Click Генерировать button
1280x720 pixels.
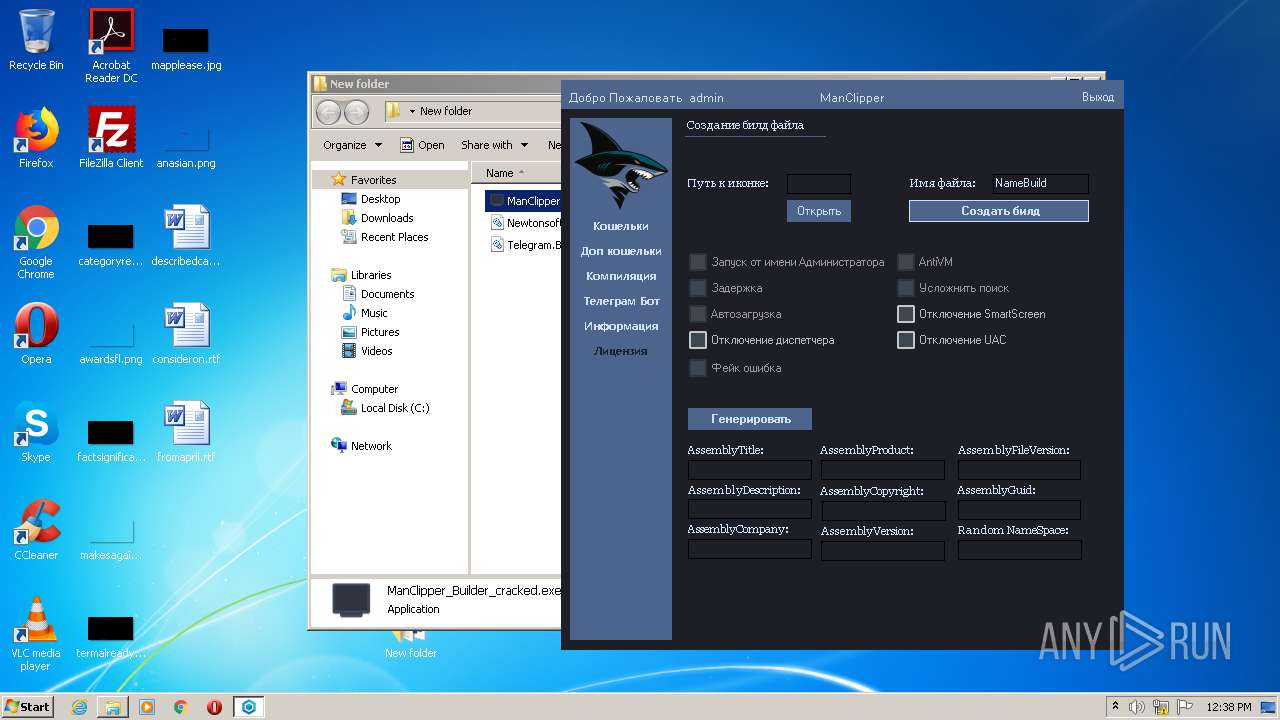750,419
